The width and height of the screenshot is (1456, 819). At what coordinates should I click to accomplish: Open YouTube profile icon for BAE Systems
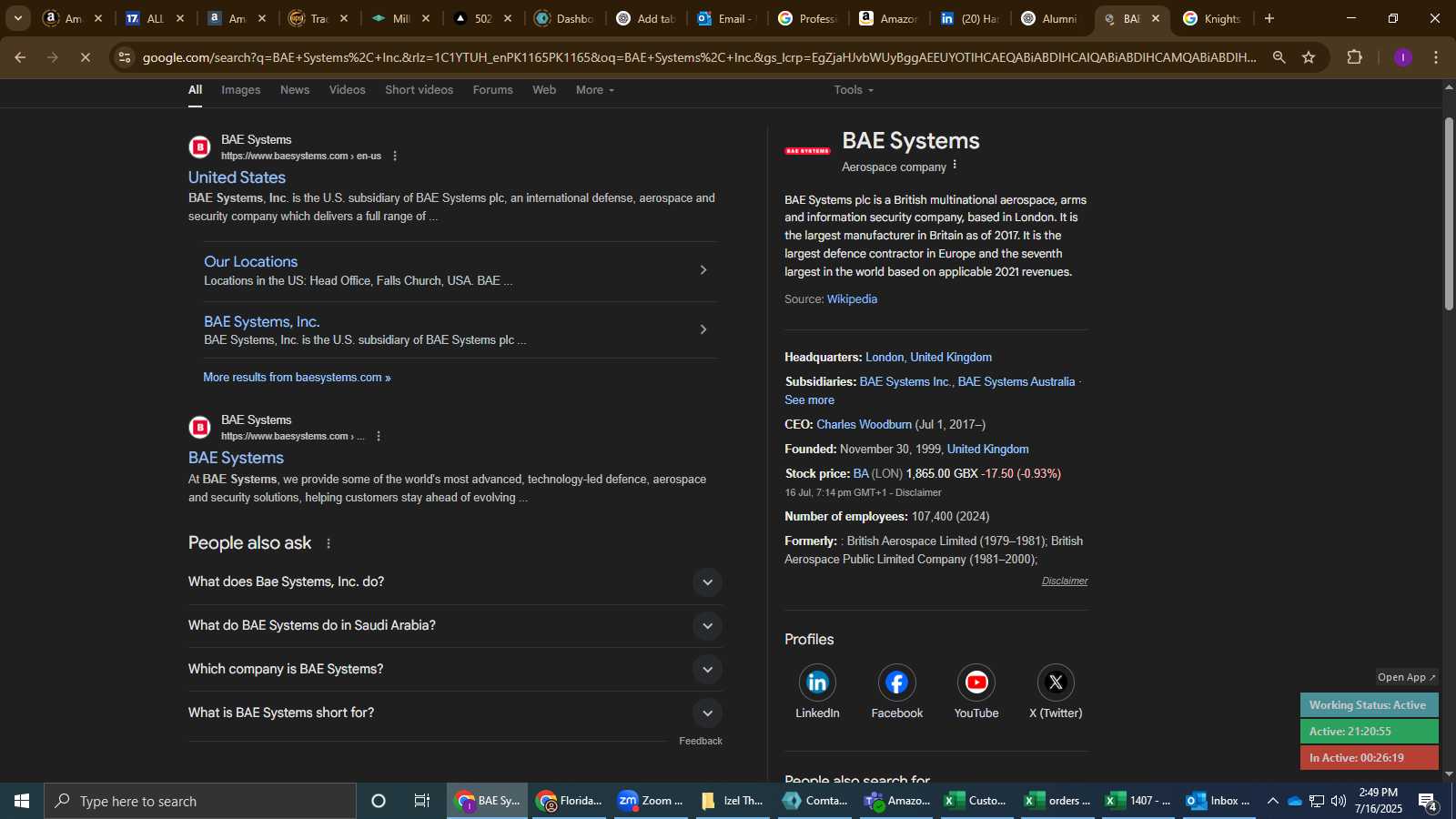point(976,682)
